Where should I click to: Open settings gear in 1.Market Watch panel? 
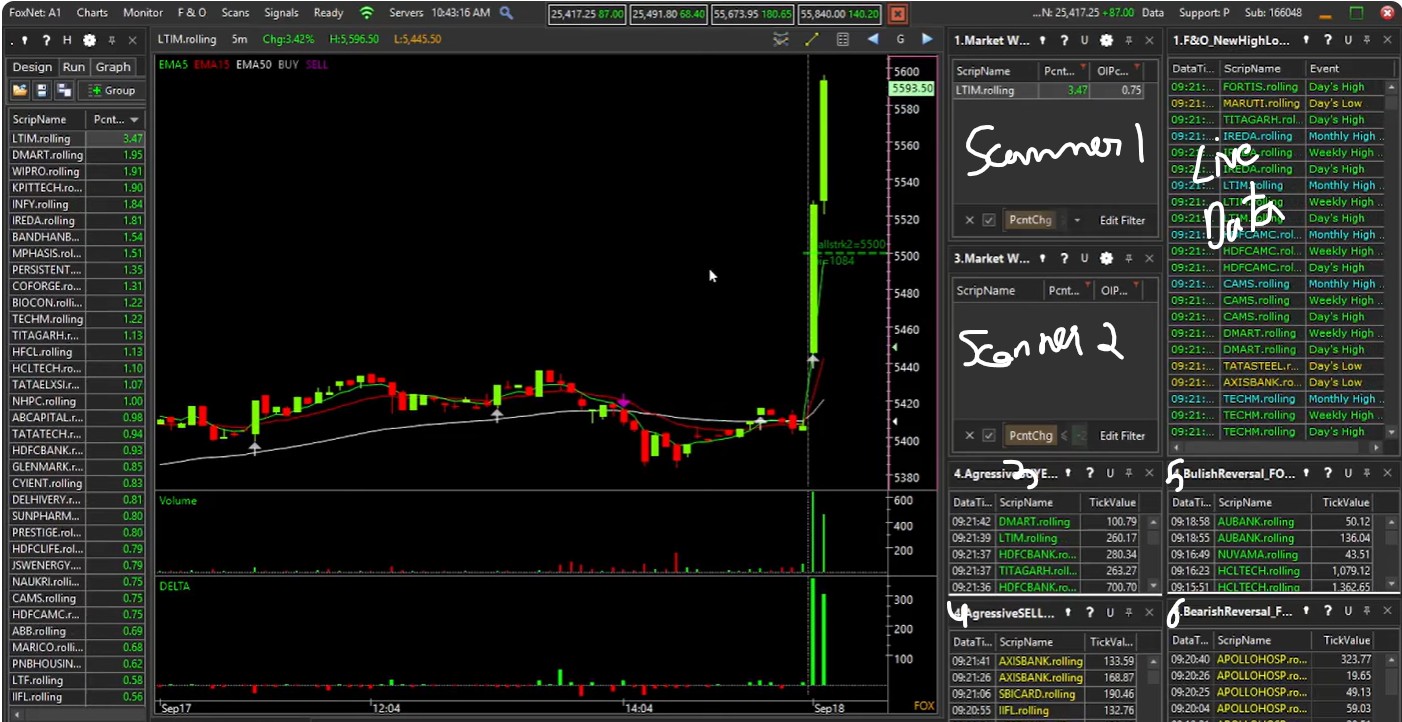1106,40
